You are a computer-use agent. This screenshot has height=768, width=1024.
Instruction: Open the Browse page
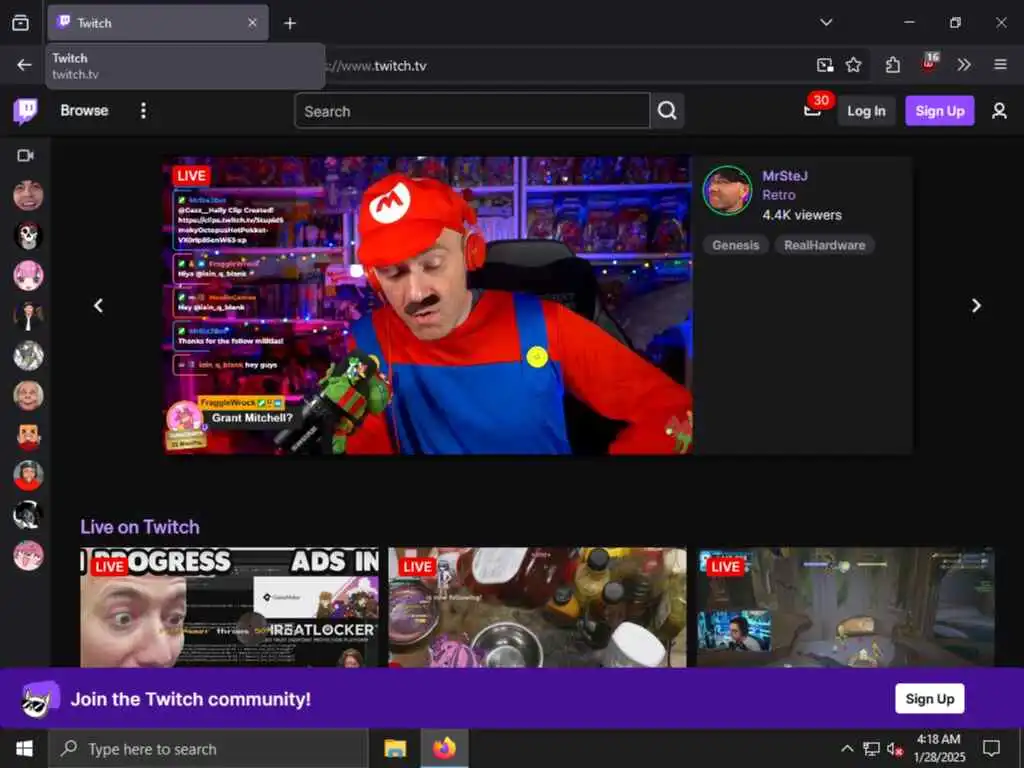(x=84, y=110)
